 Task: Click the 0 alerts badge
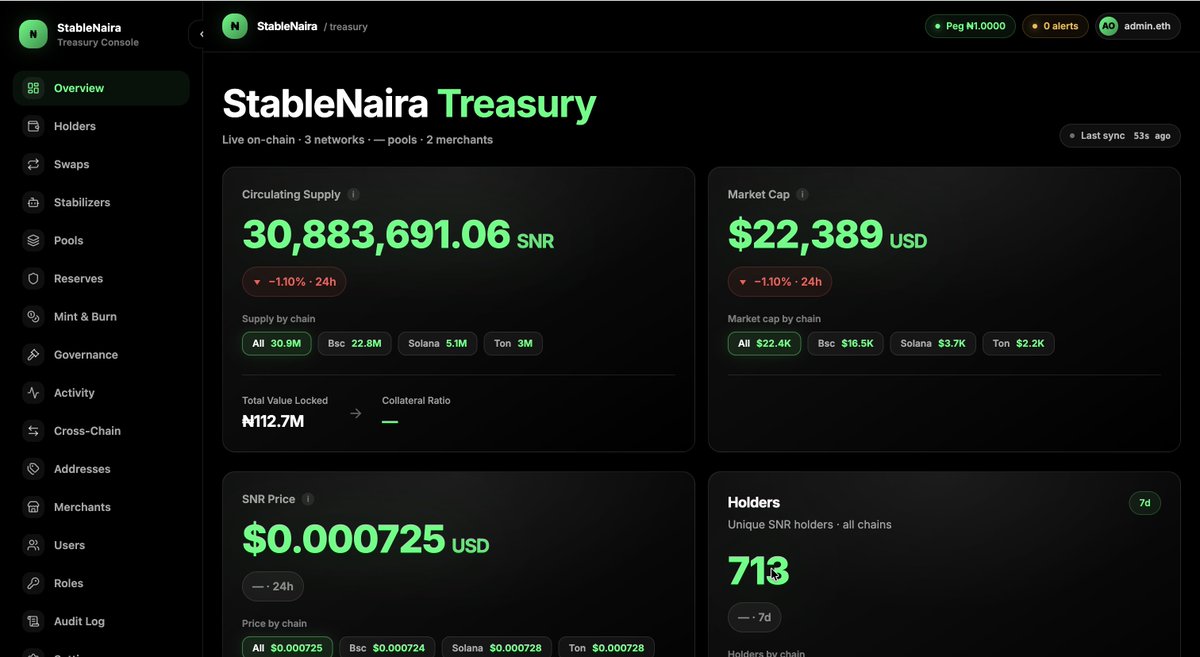click(1055, 26)
